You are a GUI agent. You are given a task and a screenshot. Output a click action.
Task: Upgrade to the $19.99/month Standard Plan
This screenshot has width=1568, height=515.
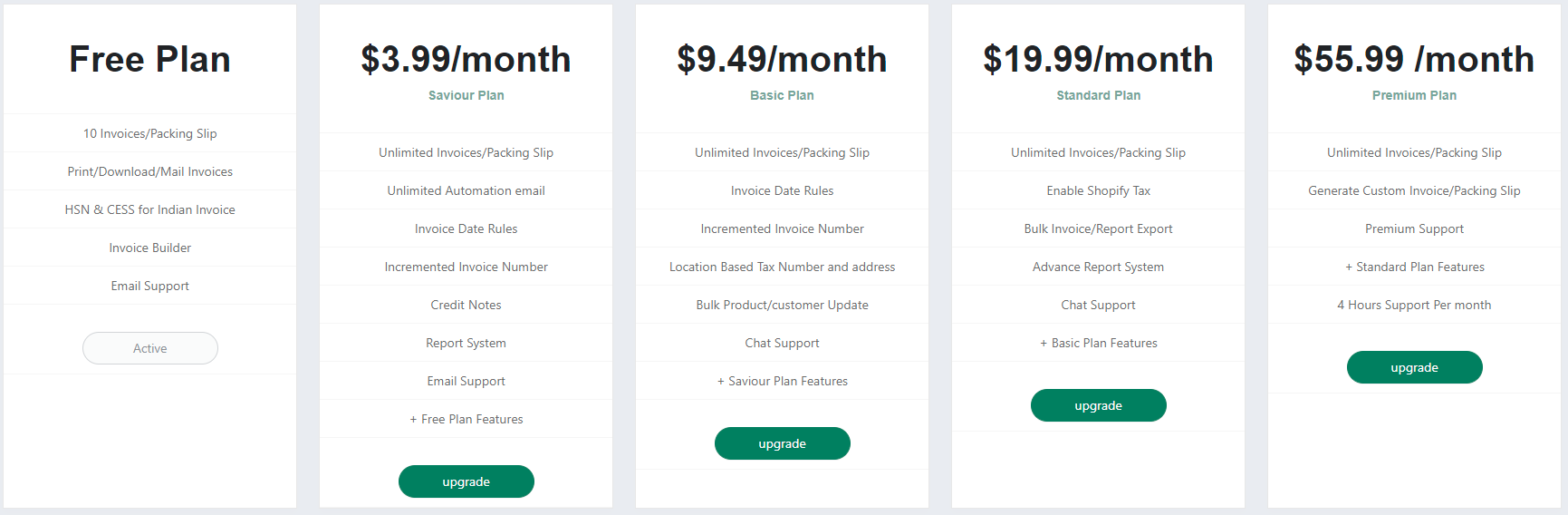(x=1099, y=405)
